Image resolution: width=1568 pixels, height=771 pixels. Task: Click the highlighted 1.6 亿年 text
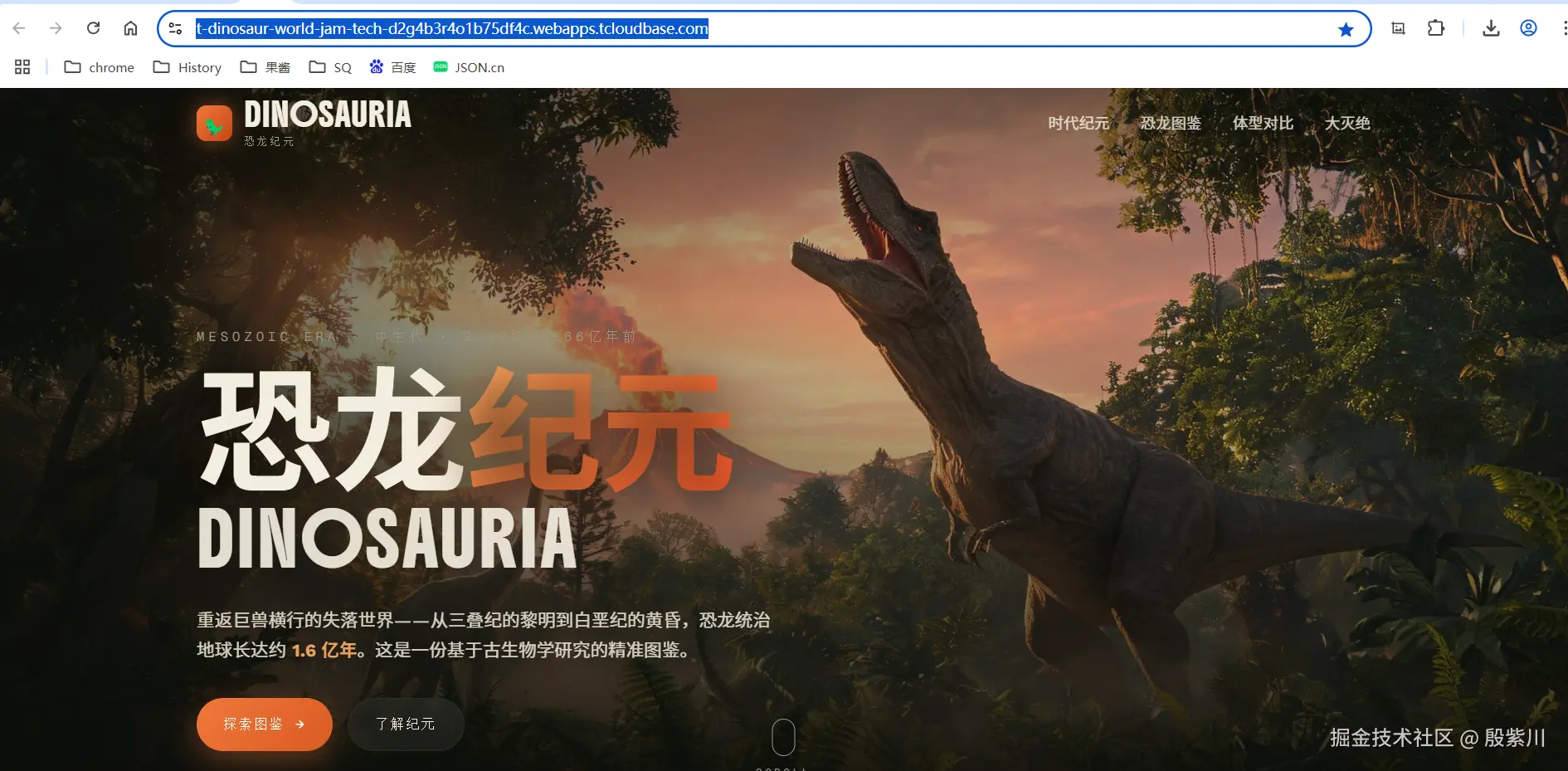tap(324, 650)
